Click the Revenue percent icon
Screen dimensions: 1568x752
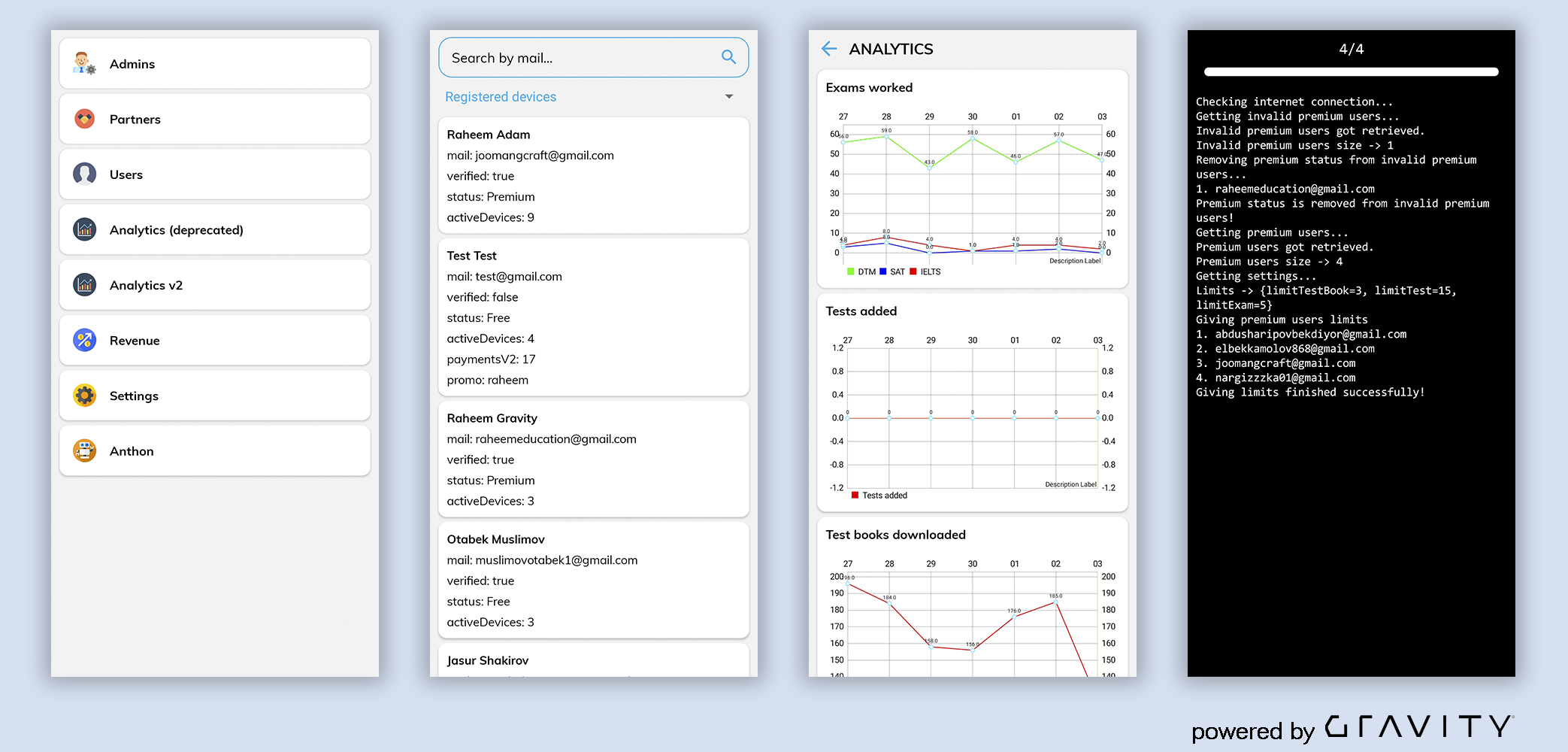point(85,340)
